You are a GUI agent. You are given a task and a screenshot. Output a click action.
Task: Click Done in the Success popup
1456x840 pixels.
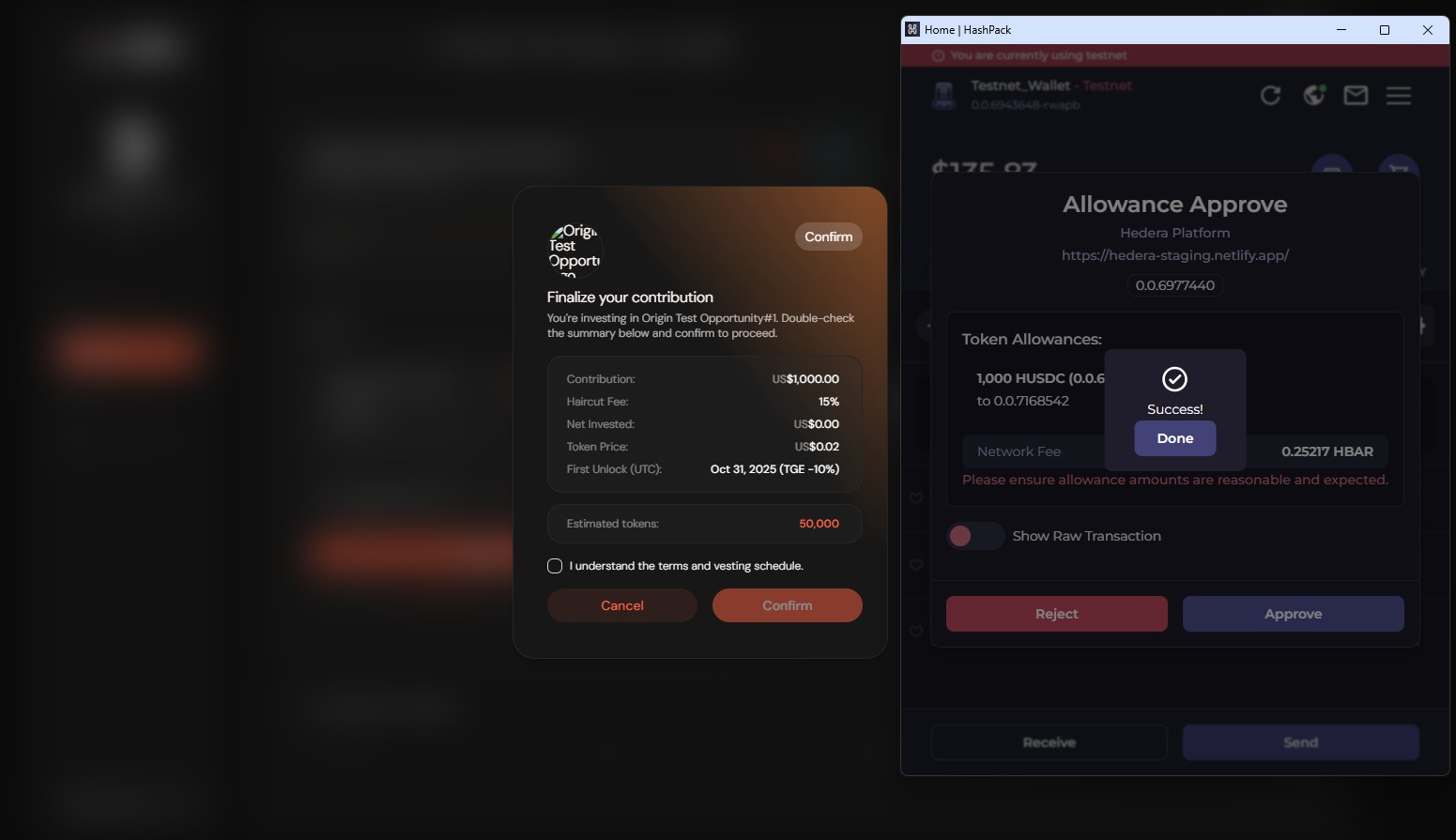[1175, 438]
